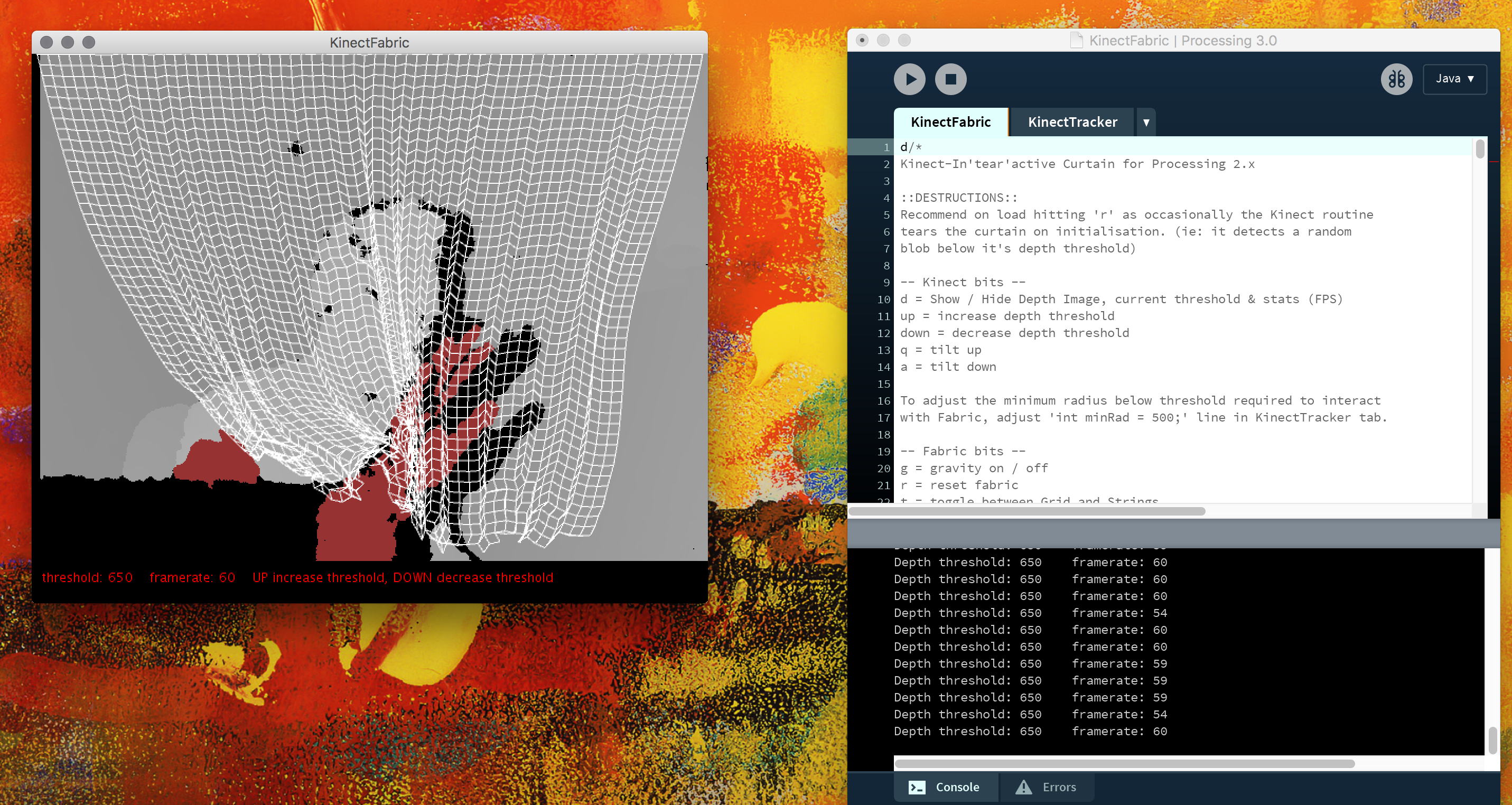Minimize the Processing editor window

pos(883,40)
